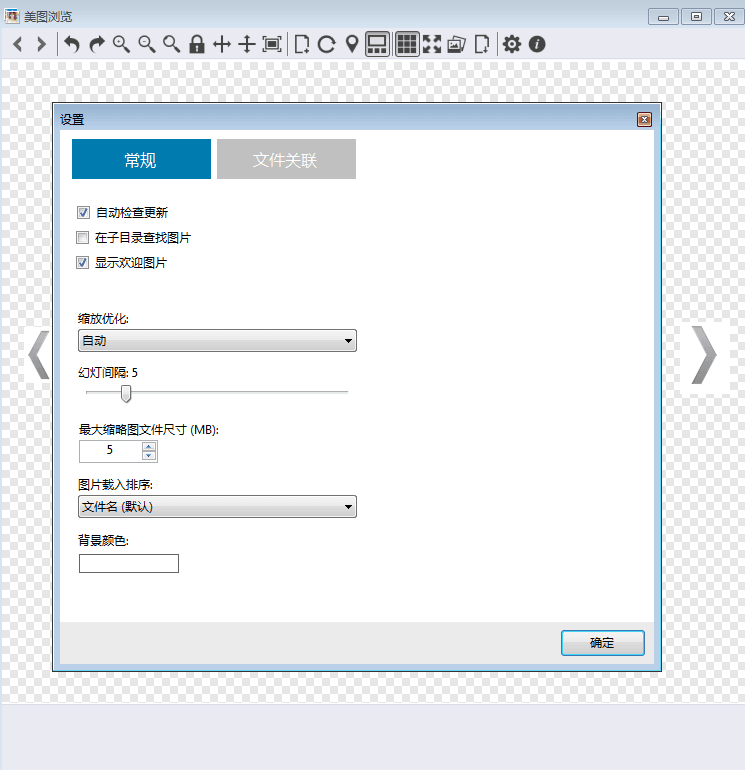Uncheck the 自动检查更新 checkbox
Image resolution: width=745 pixels, height=770 pixels.
tap(84, 212)
